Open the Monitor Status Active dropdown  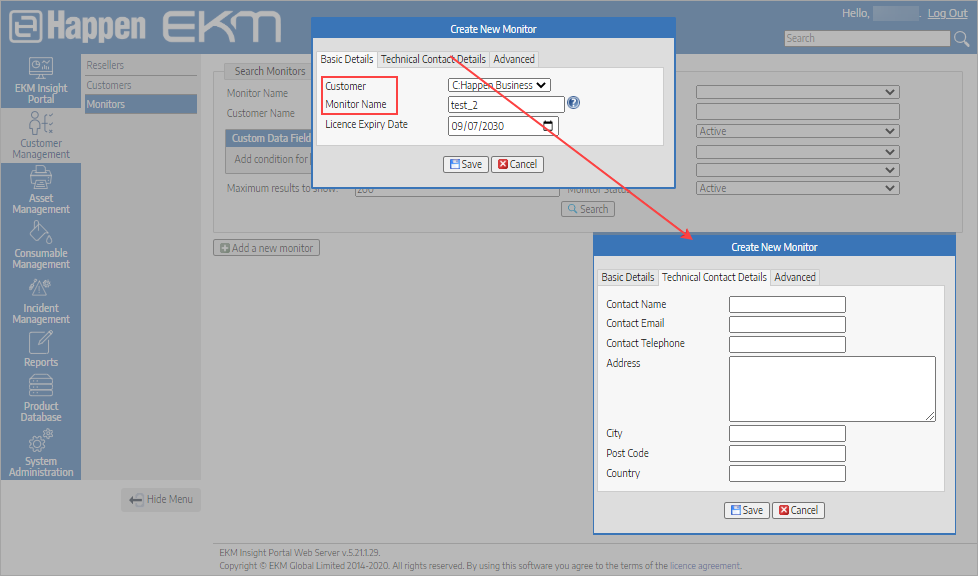tap(798, 188)
